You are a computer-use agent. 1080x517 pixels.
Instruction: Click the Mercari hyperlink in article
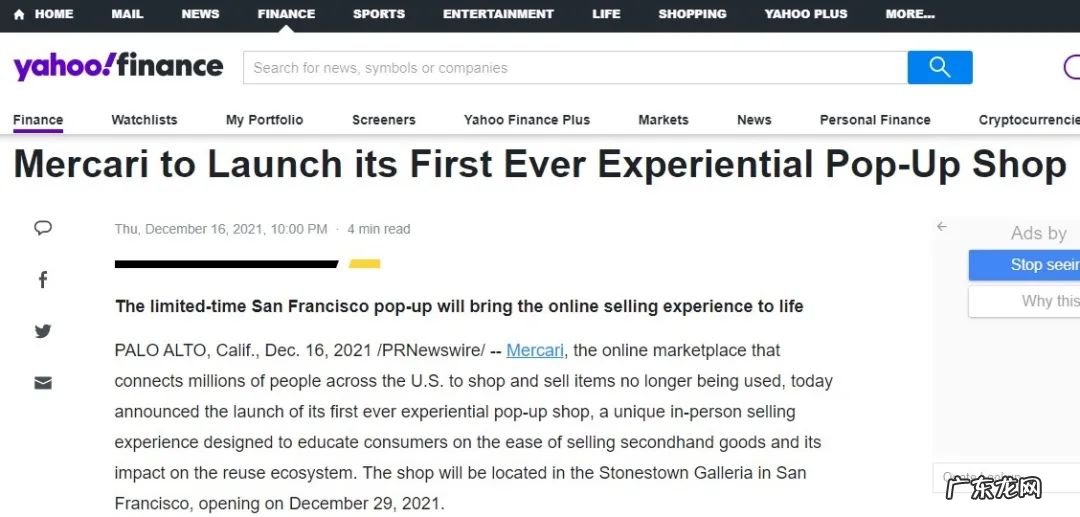535,351
